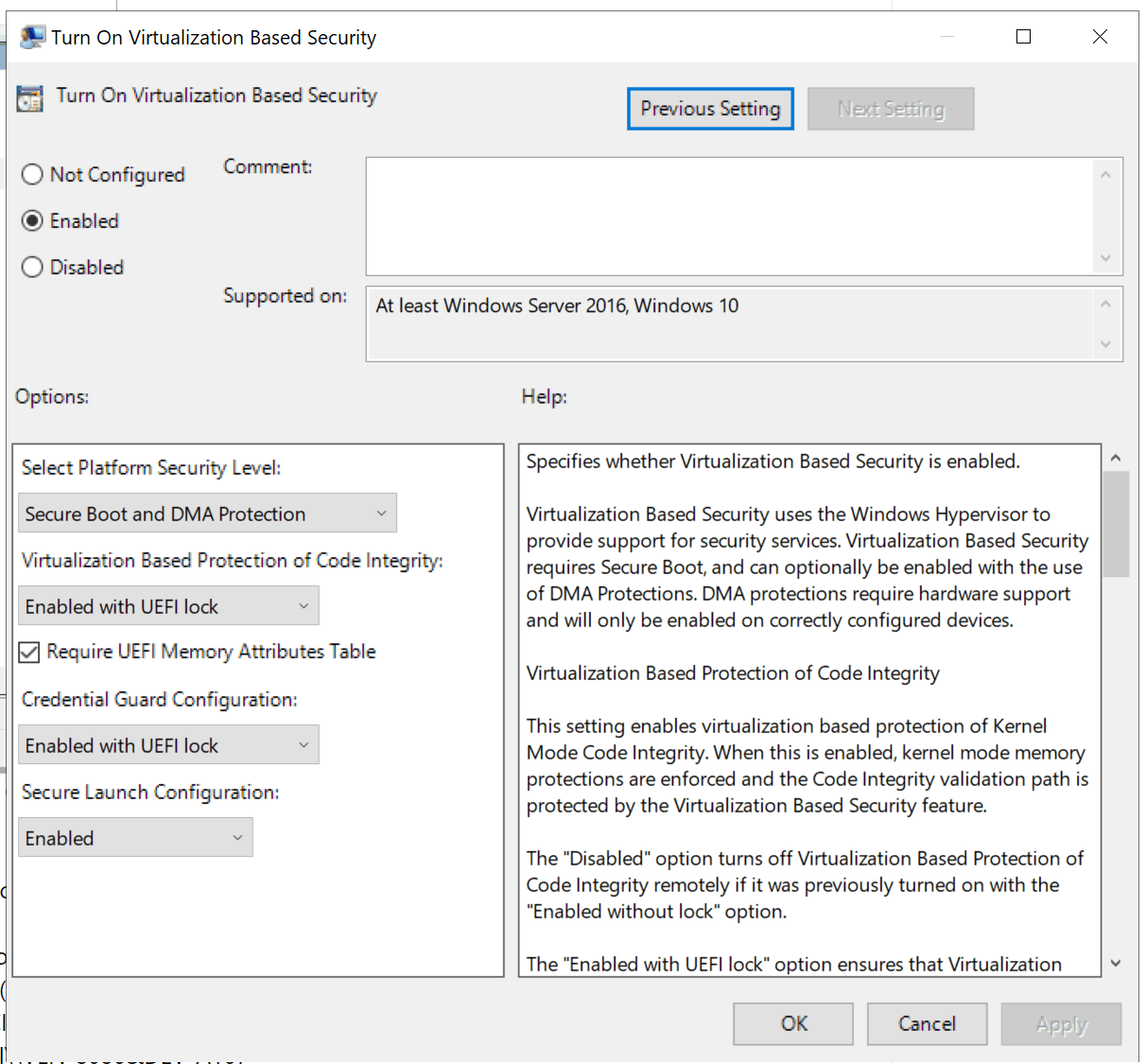This screenshot has width=1146, height=1064.
Task: Click the 'Options:' label
Action: (52, 396)
